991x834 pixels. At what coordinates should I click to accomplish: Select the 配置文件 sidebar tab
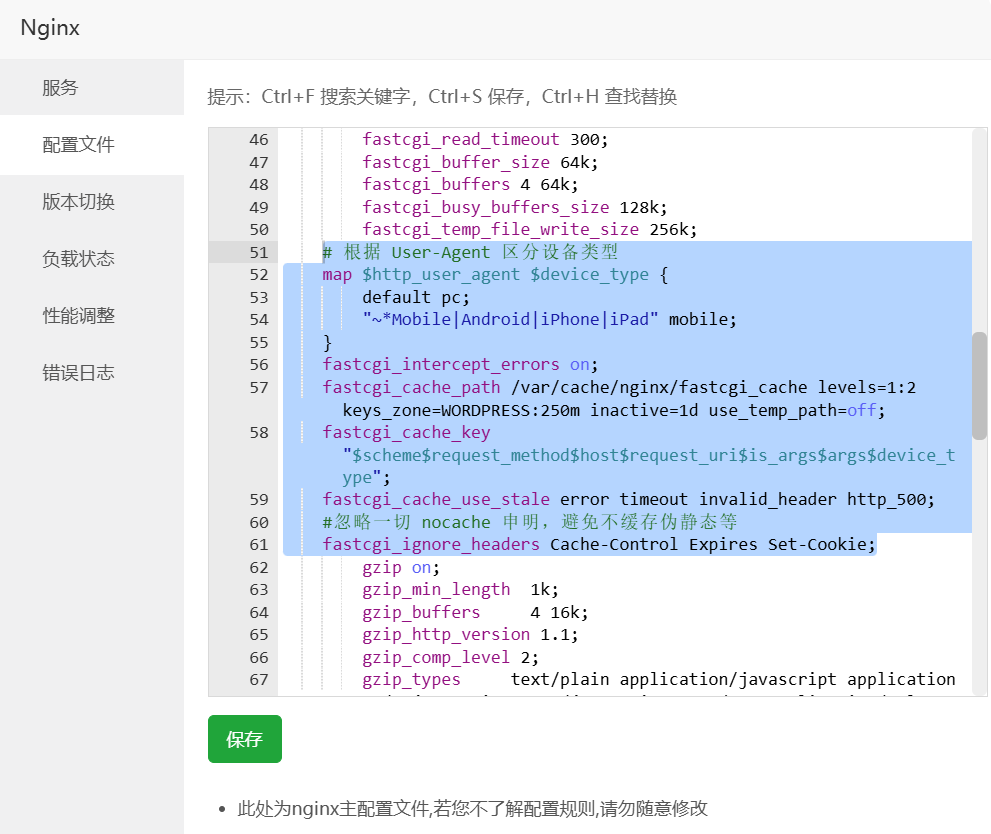pos(78,145)
